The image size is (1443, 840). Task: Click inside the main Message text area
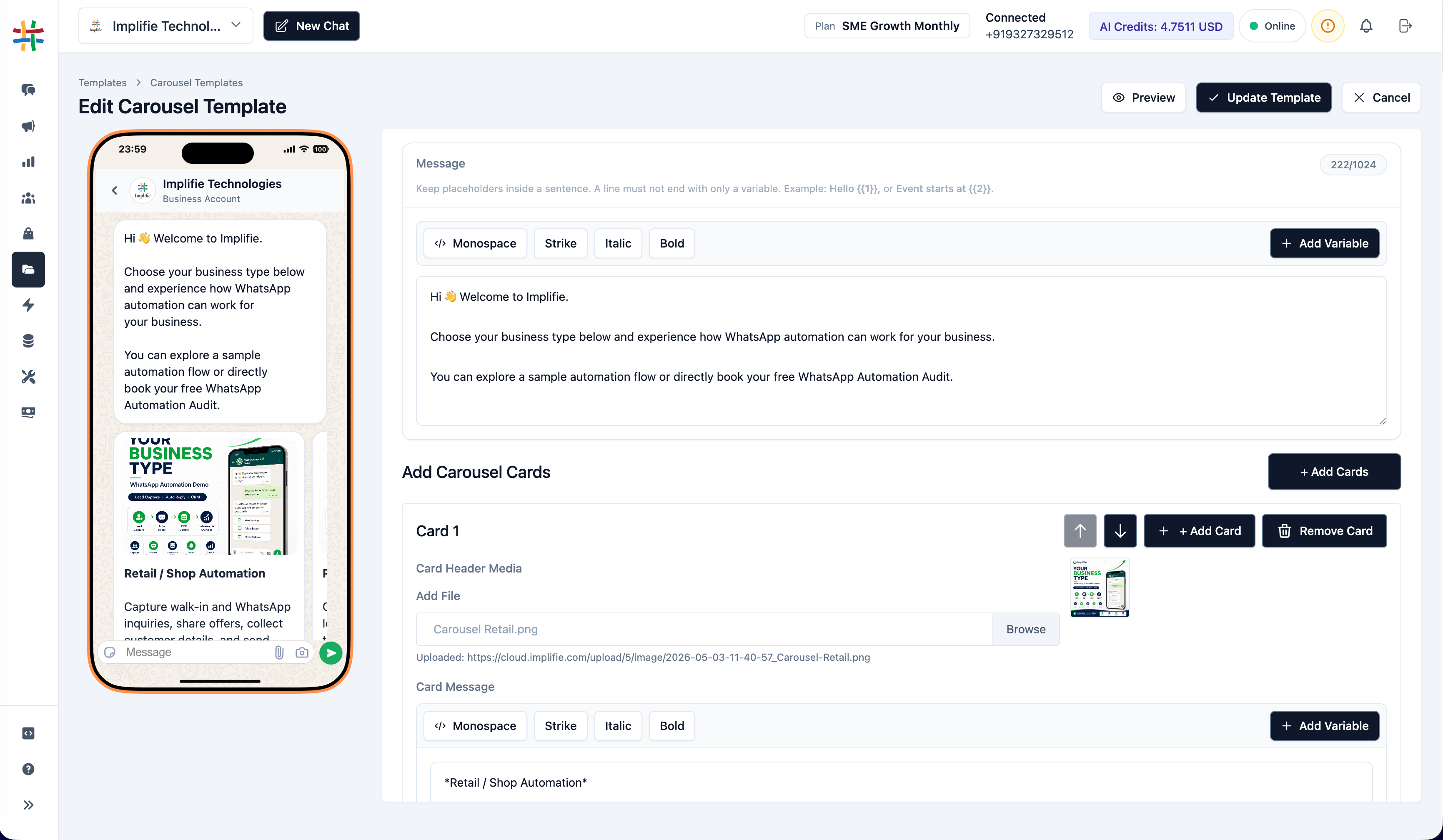click(x=901, y=351)
